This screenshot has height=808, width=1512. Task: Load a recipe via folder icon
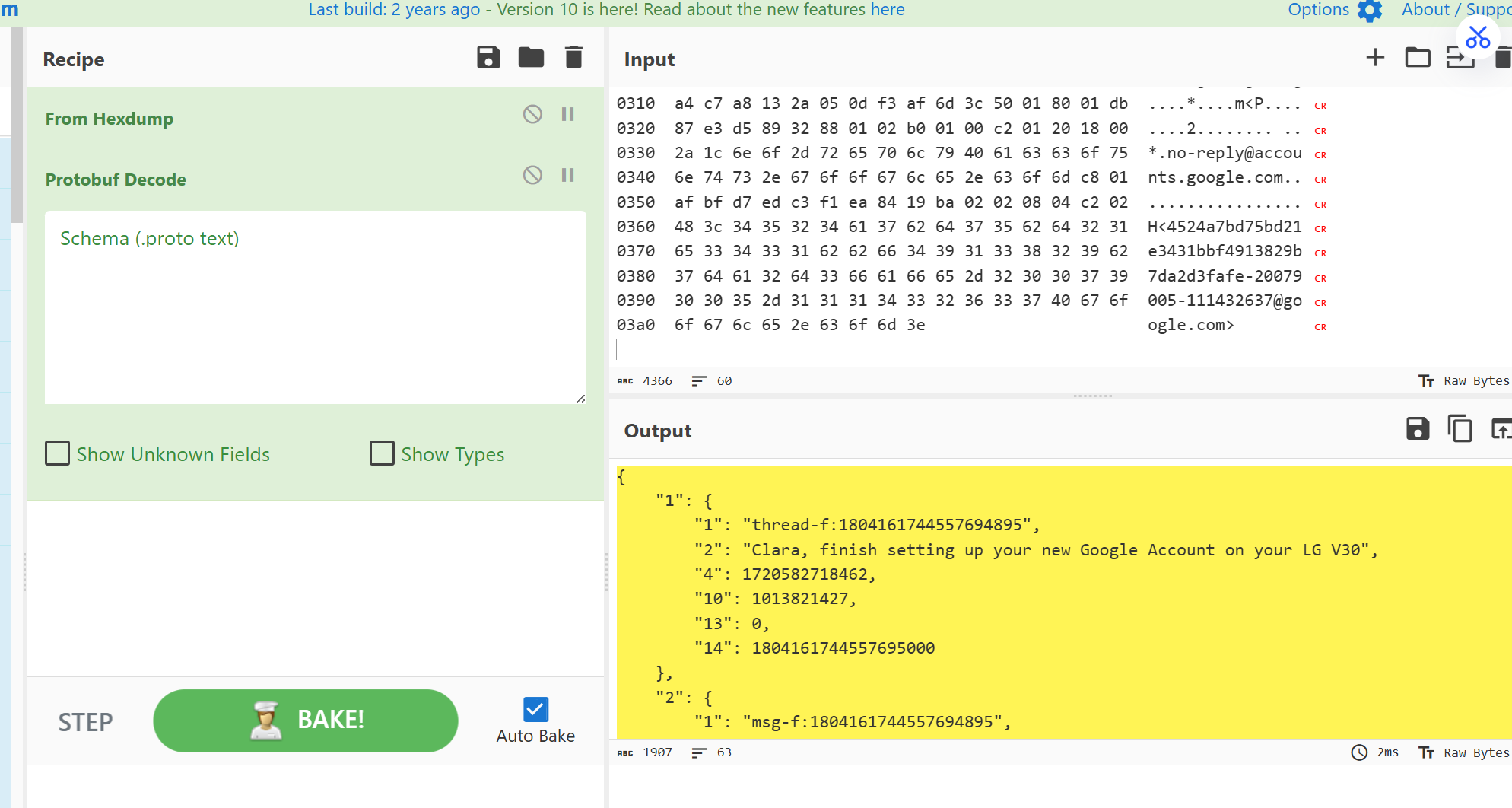click(531, 58)
